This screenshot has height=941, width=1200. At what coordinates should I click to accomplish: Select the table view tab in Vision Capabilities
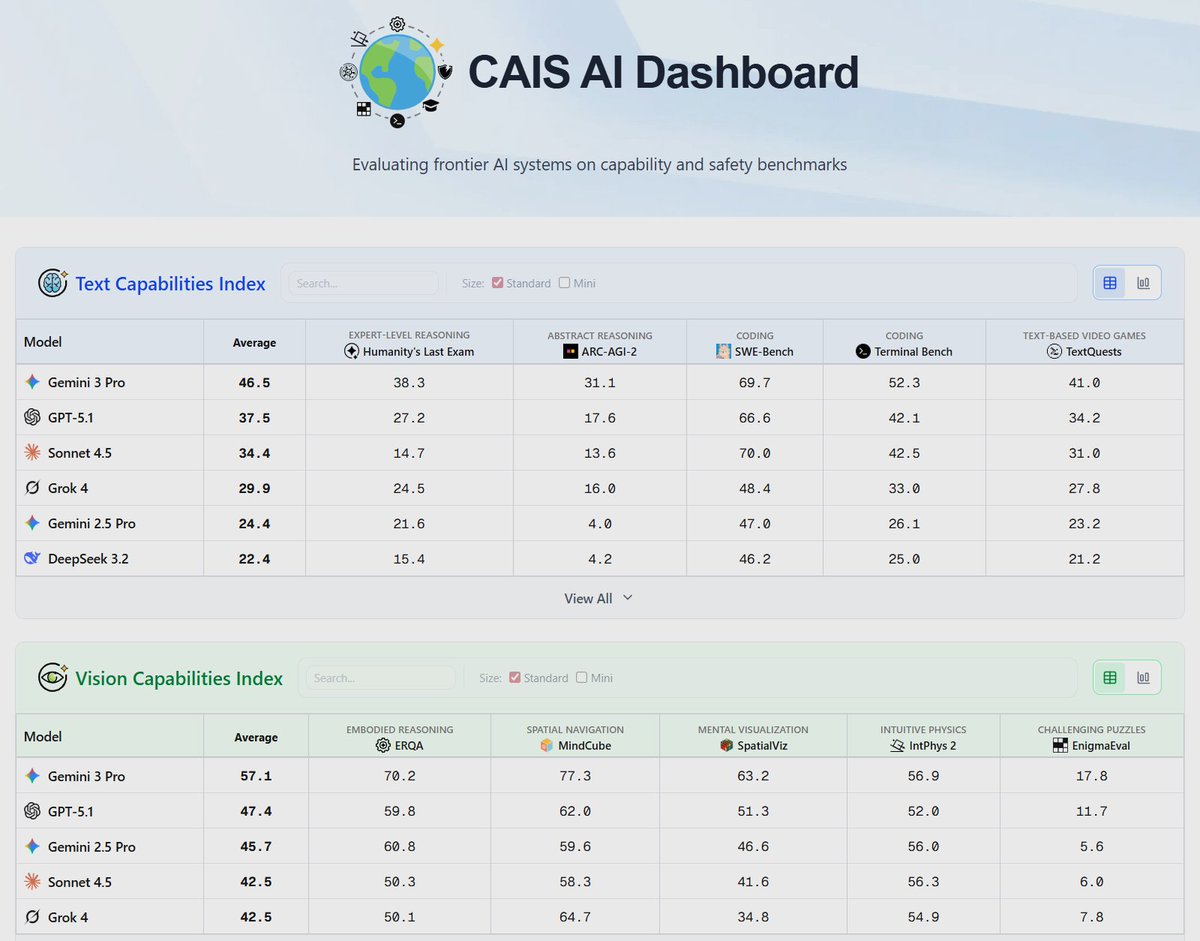pos(1108,677)
